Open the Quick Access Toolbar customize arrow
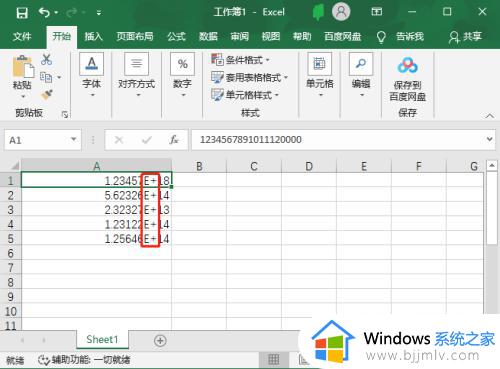 [x=99, y=13]
